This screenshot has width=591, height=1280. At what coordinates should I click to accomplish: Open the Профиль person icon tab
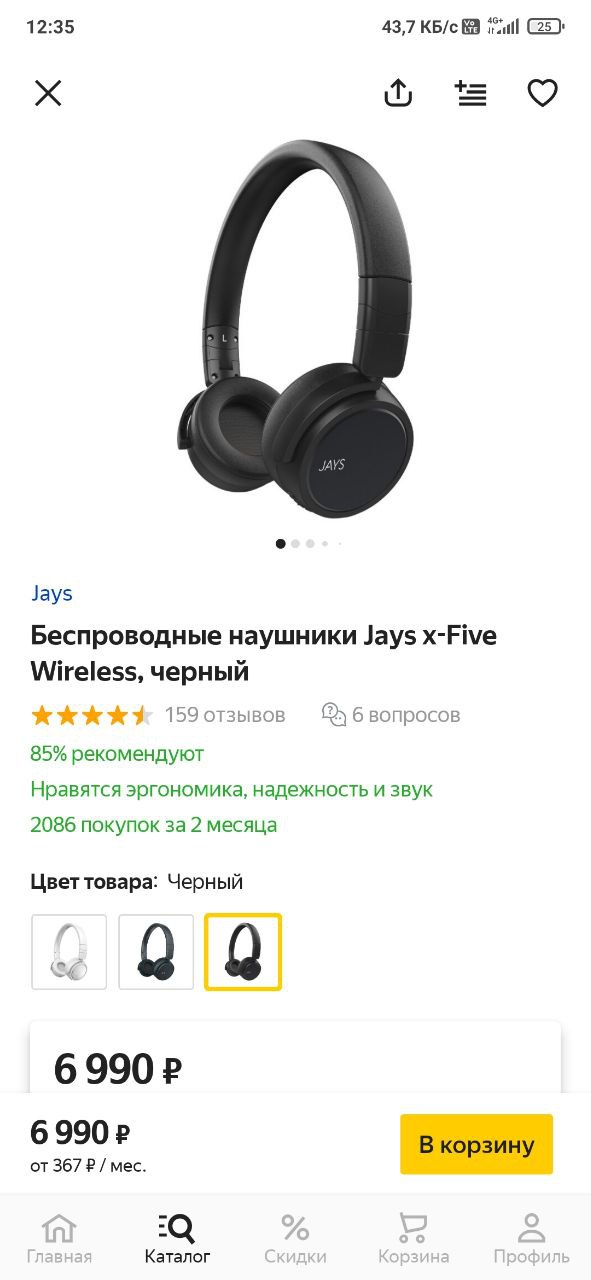[531, 1239]
